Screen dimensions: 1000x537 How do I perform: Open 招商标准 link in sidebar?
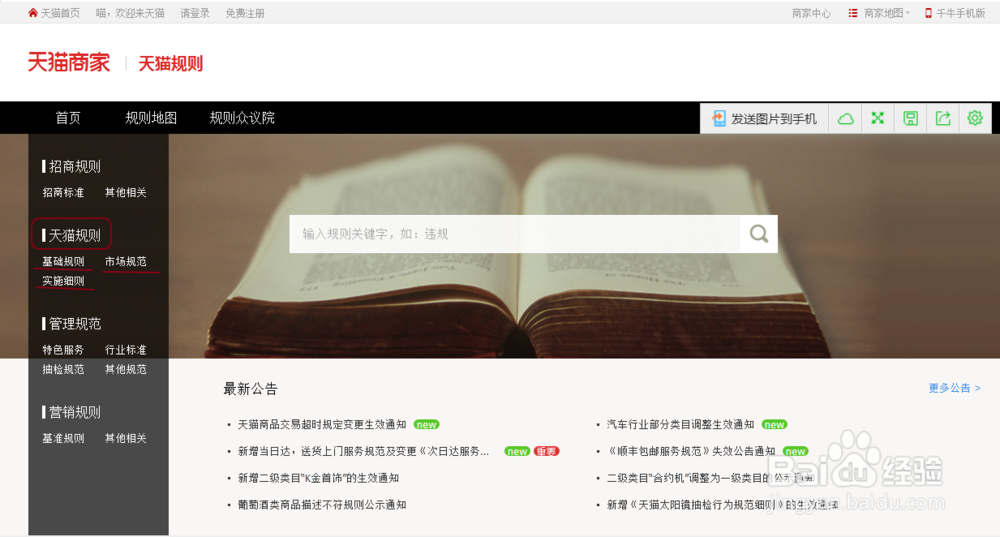click(63, 193)
